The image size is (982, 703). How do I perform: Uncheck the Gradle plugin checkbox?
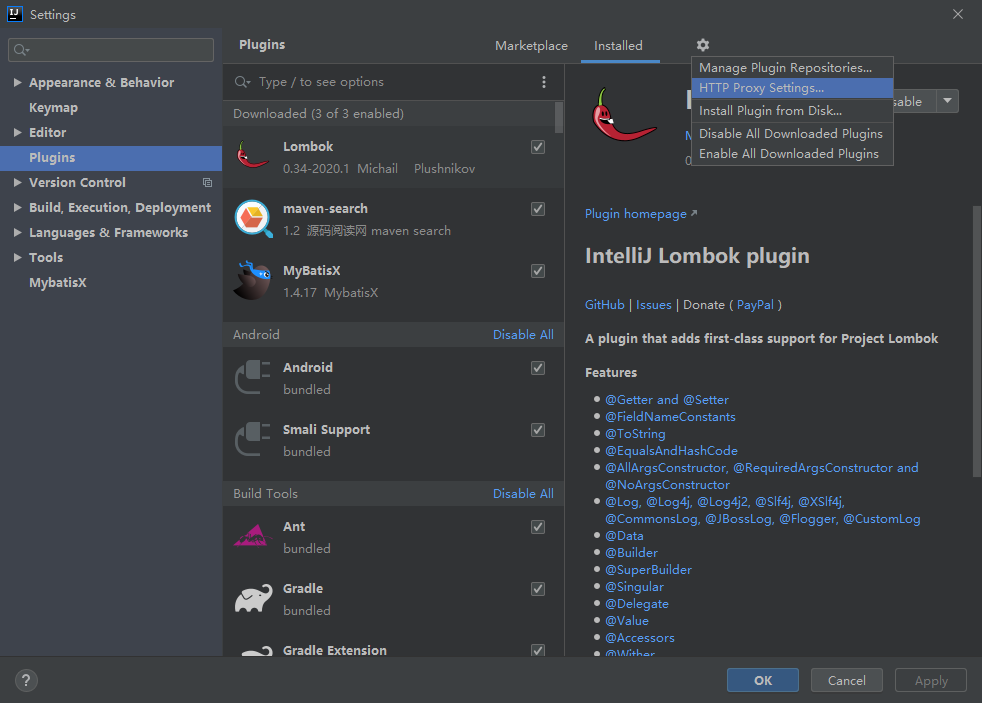[538, 589]
